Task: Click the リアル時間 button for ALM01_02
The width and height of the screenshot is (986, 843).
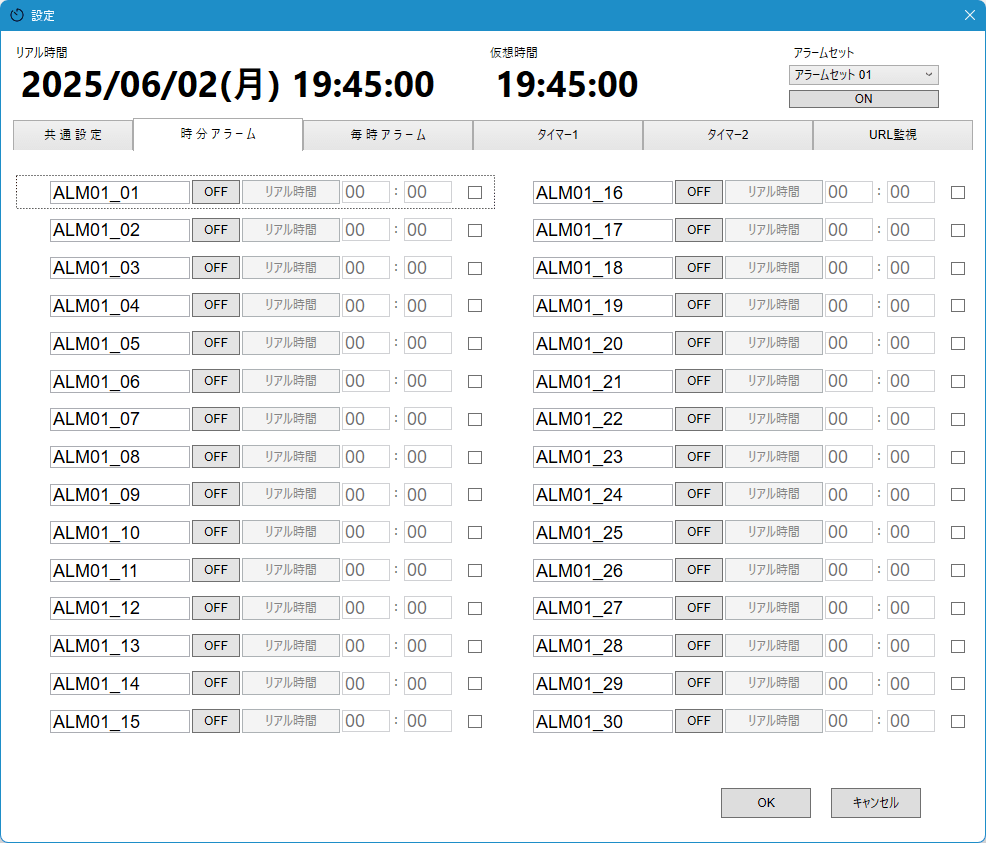Action: (x=290, y=229)
